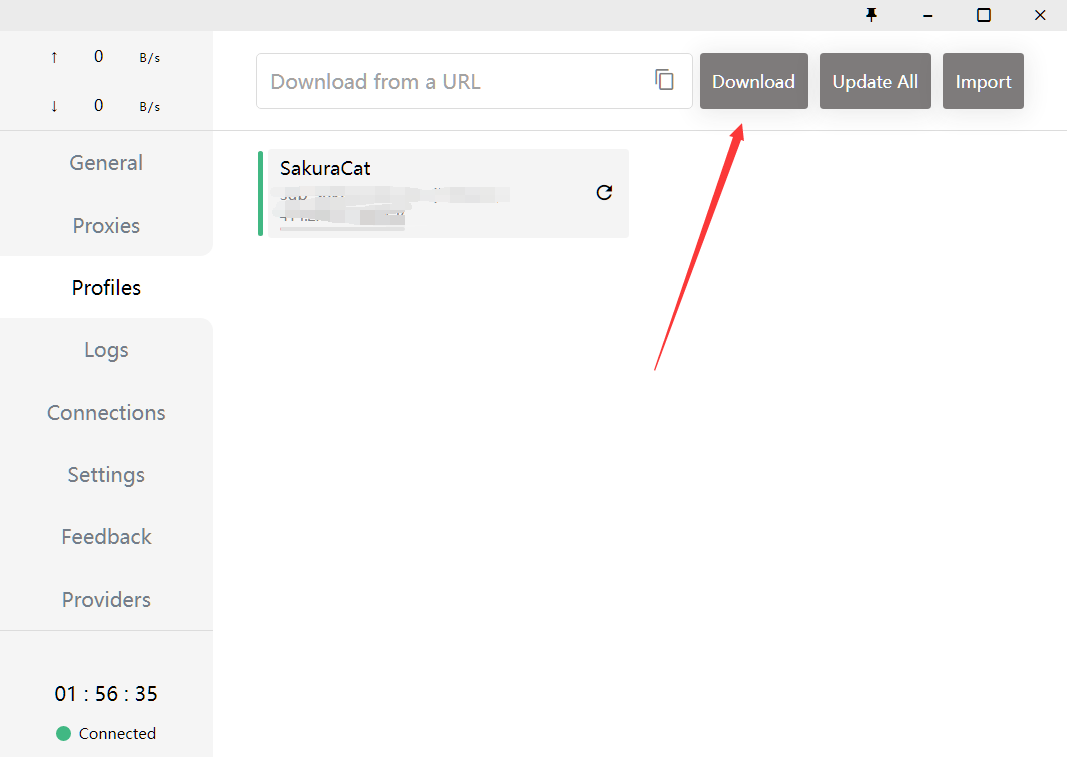Image resolution: width=1067 pixels, height=757 pixels.
Task: Focus the 'Download from a URL' field
Action: [455, 81]
